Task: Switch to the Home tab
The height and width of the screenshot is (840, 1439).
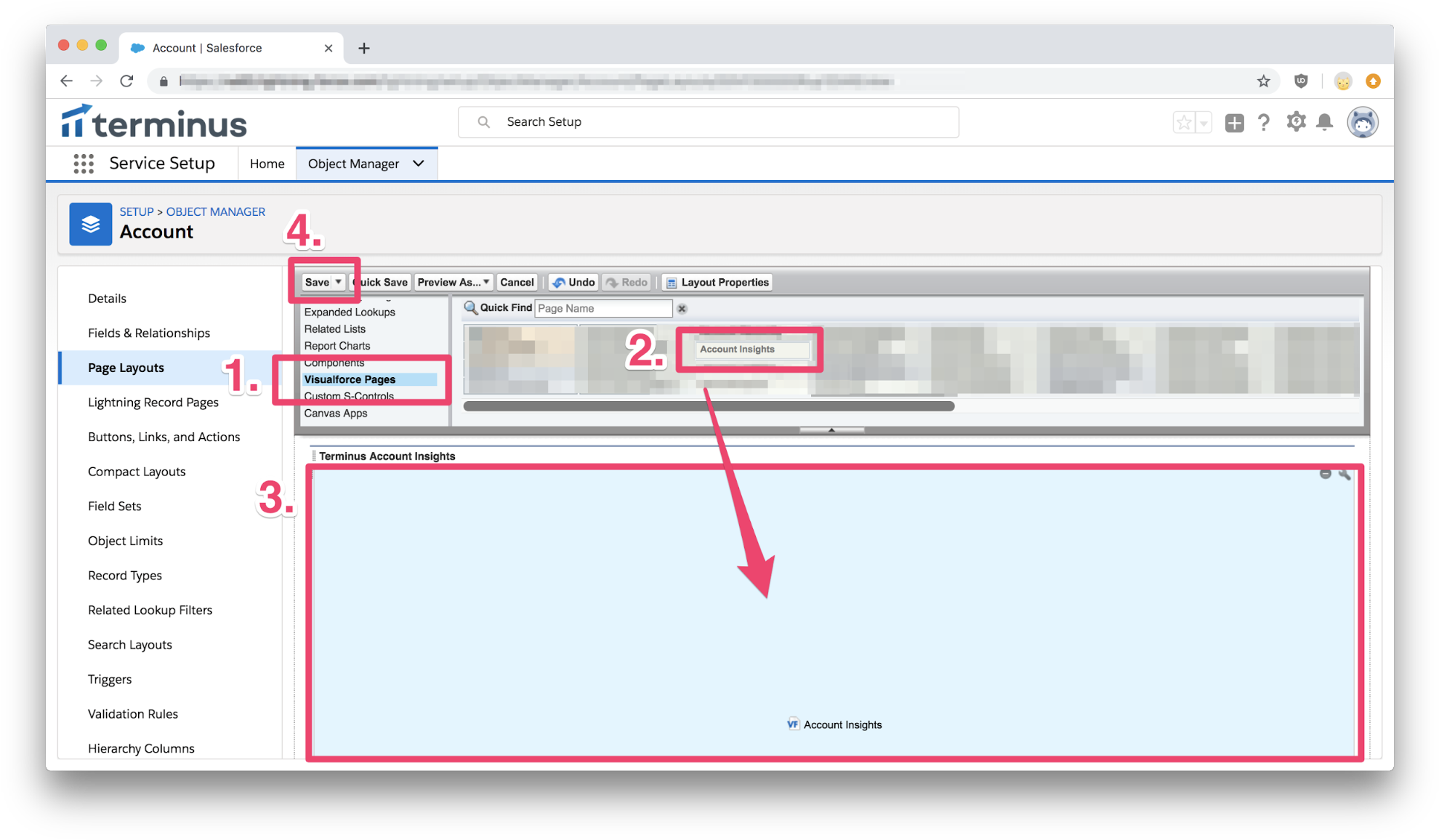Action: [x=267, y=163]
